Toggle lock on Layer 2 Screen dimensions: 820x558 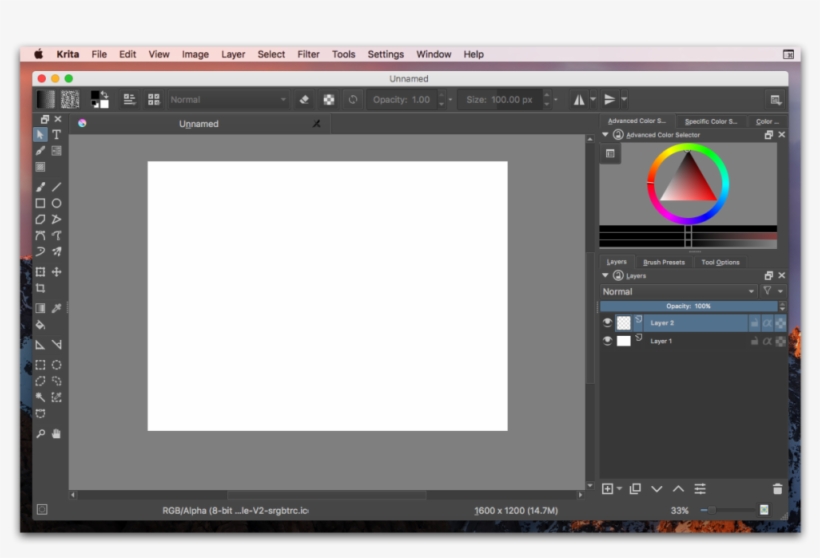755,323
